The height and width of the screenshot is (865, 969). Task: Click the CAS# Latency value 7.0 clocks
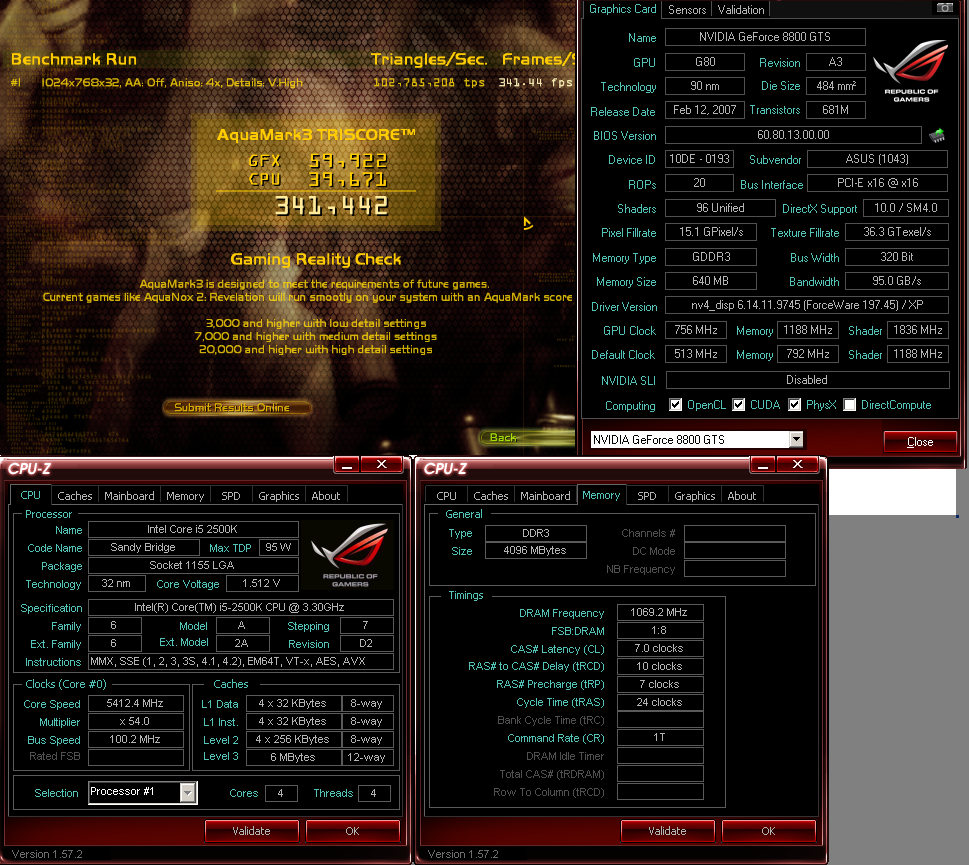[x=659, y=648]
